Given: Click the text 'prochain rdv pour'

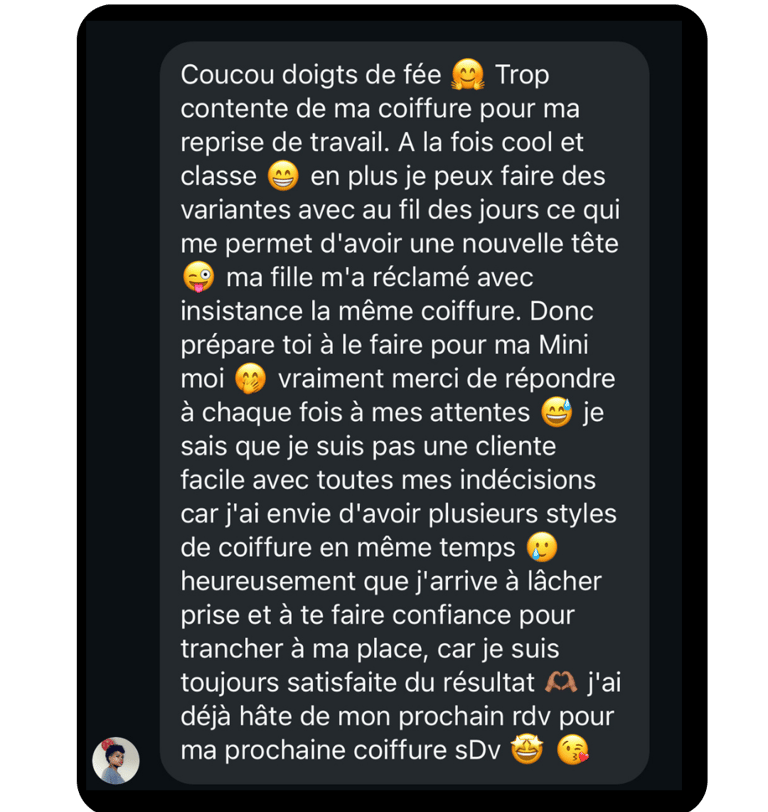Looking at the screenshot, I should tap(506, 717).
